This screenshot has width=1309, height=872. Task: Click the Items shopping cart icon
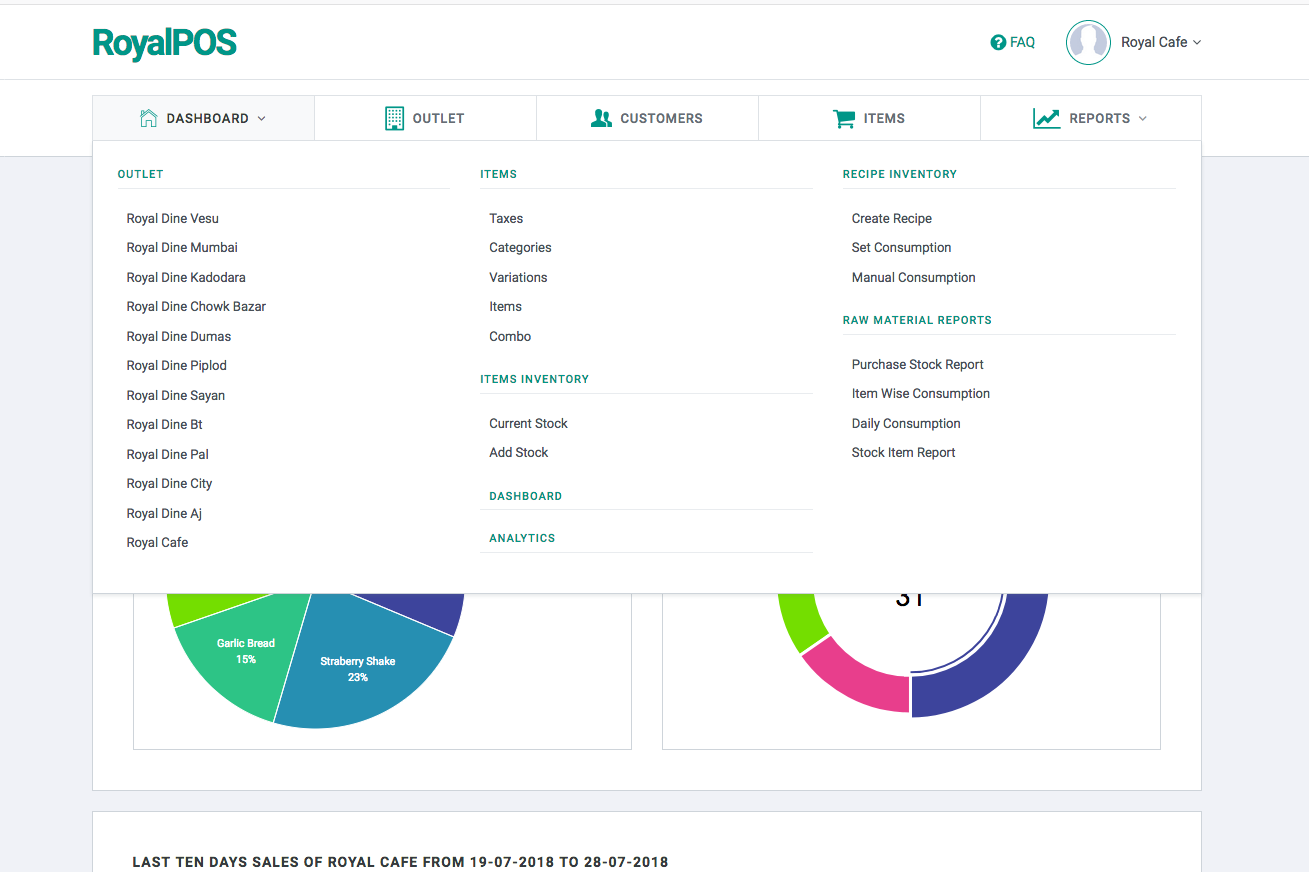point(844,117)
